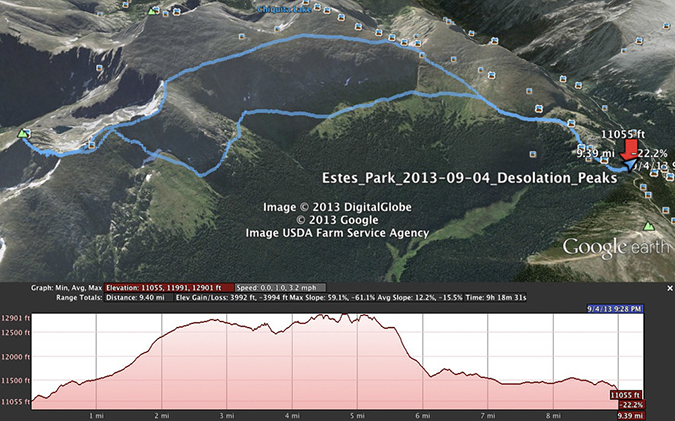
Task: Click the '-22.2%' red tag on the chart
Action: (x=632, y=405)
